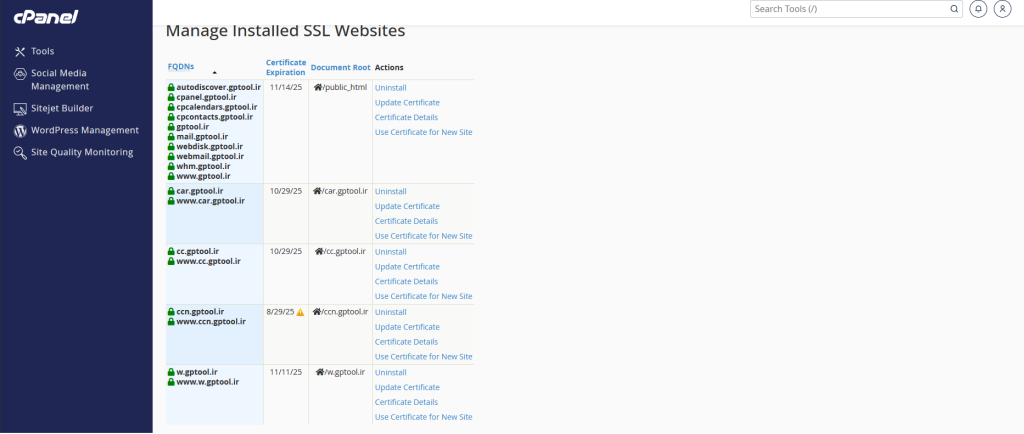Image resolution: width=1024 pixels, height=434 pixels.
Task: Click the 11/11/25 expiration date
Action: pyautogui.click(x=286, y=372)
